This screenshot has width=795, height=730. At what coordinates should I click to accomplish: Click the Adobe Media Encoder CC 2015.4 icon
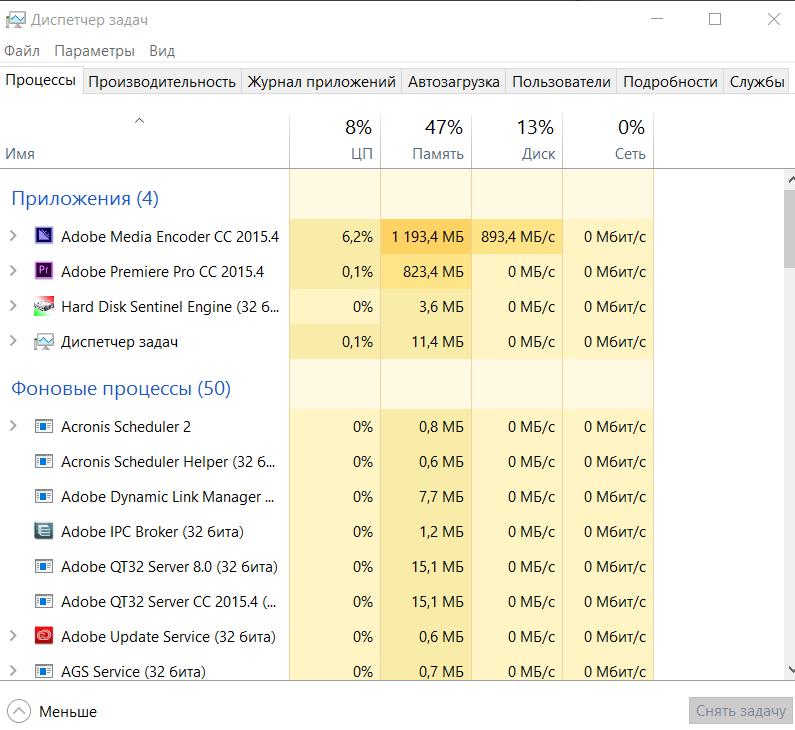click(x=44, y=236)
